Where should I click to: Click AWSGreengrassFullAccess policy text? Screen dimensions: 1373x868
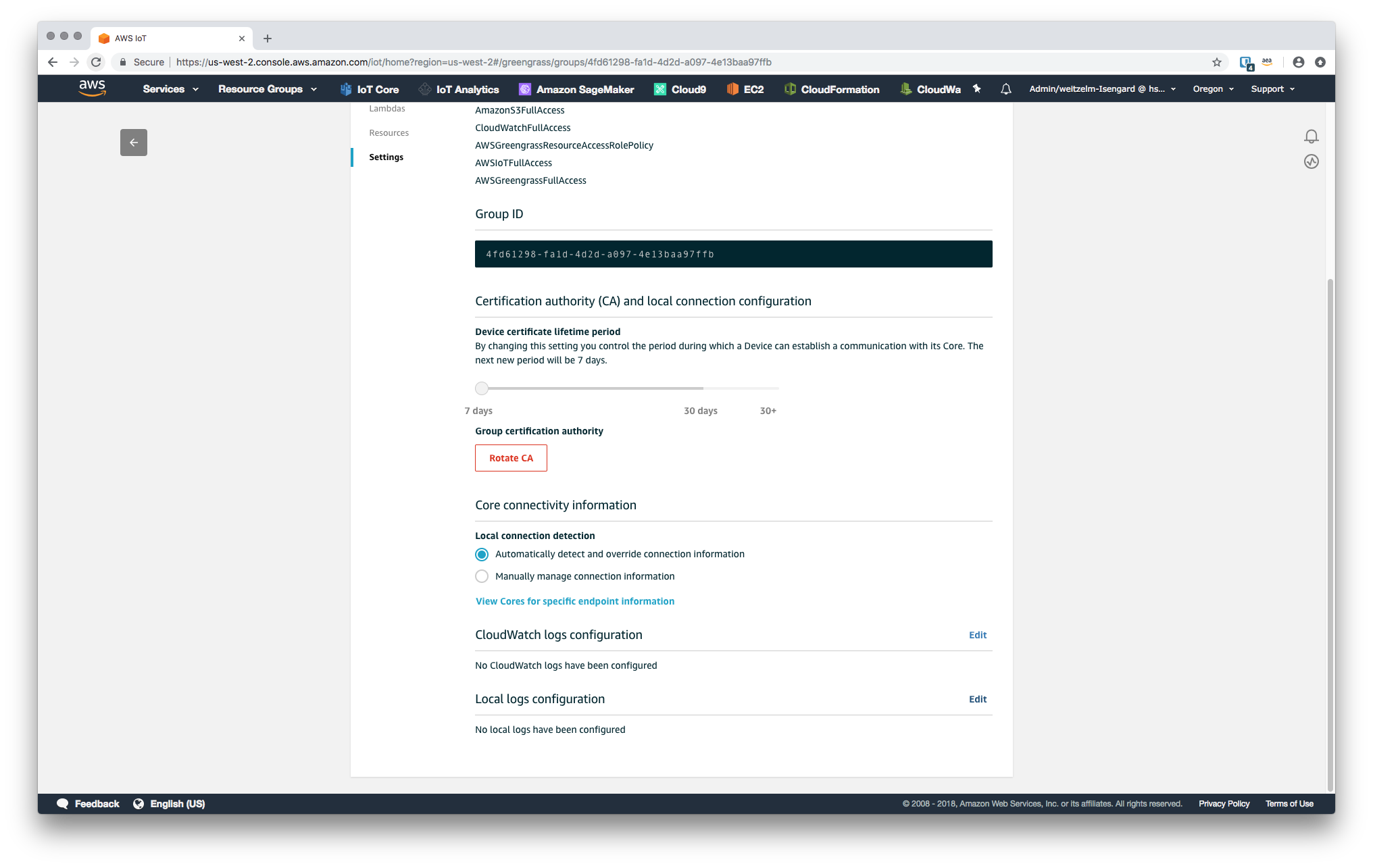[x=530, y=180]
